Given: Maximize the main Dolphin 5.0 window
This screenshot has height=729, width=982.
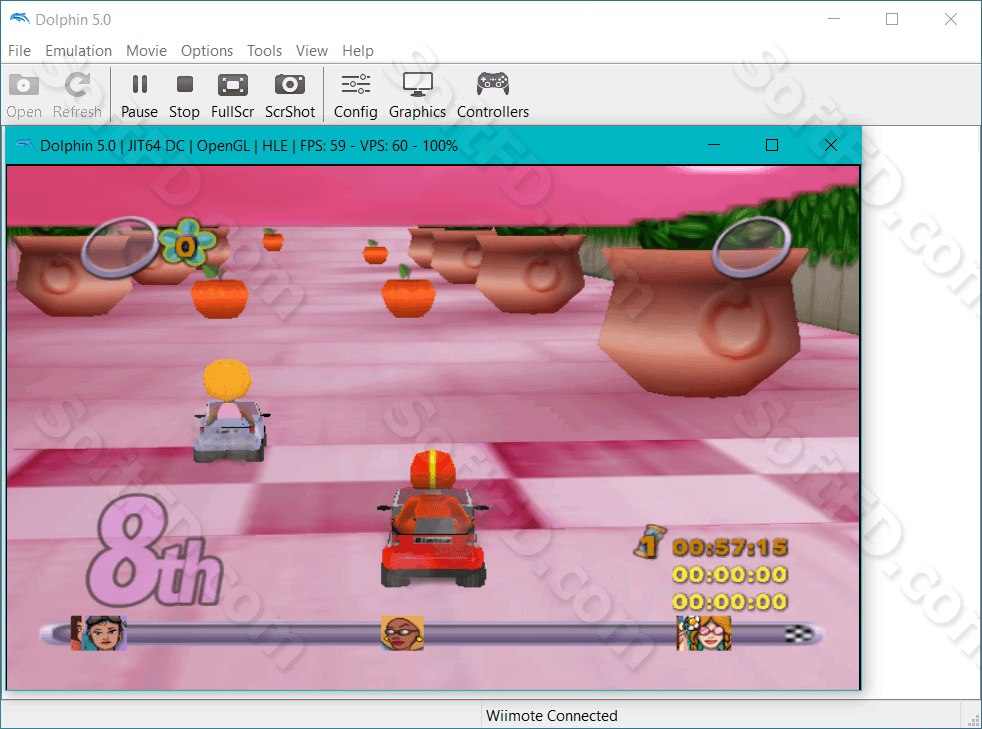Looking at the screenshot, I should 892,19.
